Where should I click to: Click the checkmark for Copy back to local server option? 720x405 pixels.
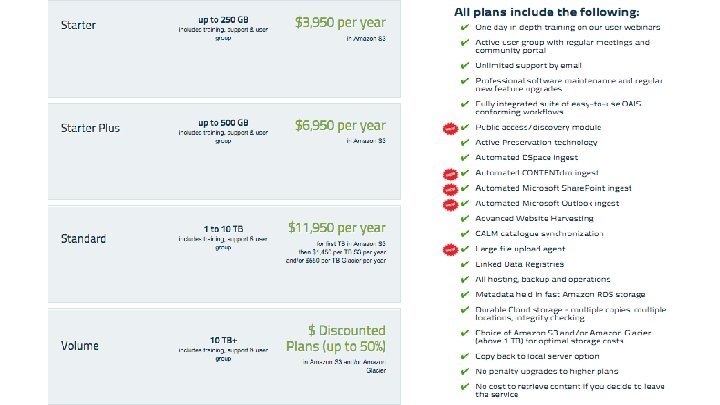pos(464,357)
